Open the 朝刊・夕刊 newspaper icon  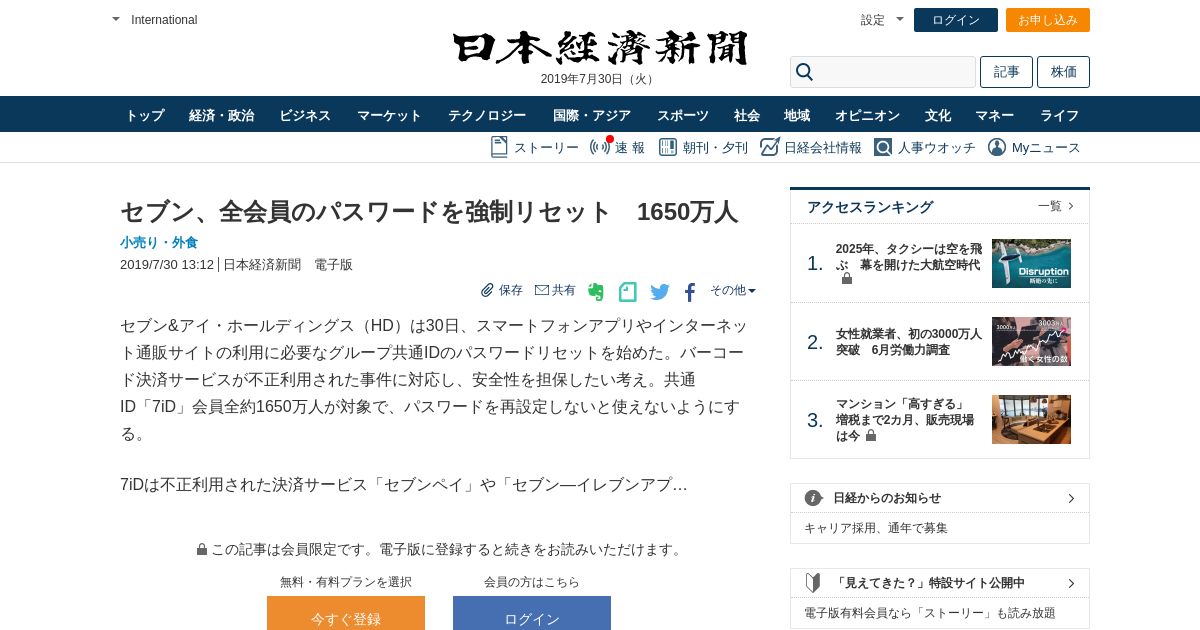[668, 147]
